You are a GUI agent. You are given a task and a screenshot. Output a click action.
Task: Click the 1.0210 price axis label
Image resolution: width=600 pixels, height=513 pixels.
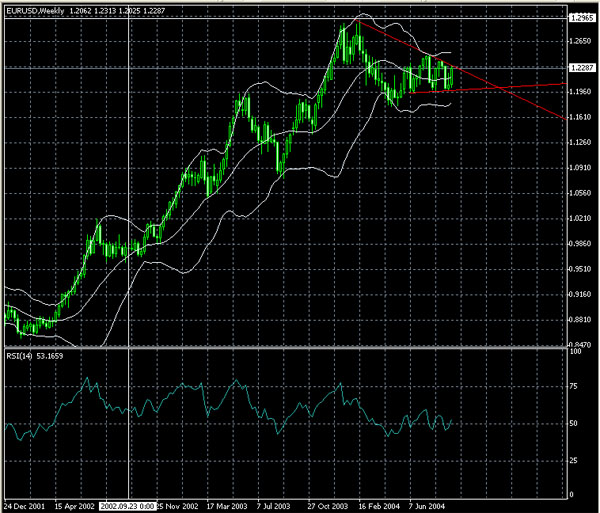[581, 218]
